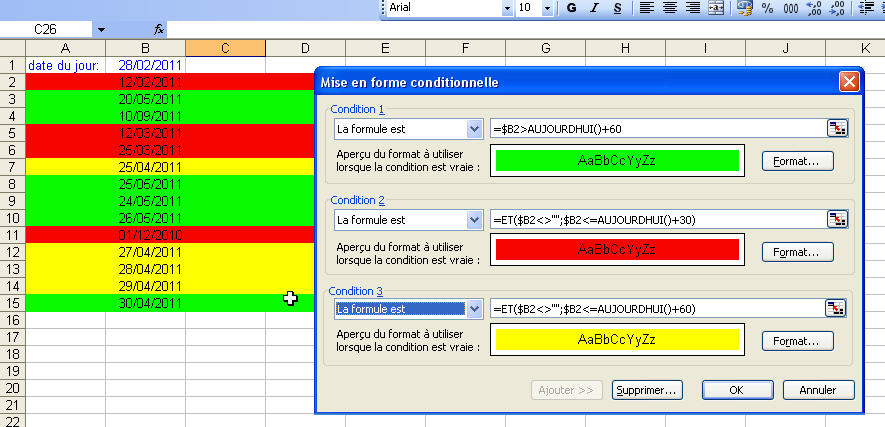Click cell with date 30/04/2011
The height and width of the screenshot is (427, 885).
tap(146, 303)
